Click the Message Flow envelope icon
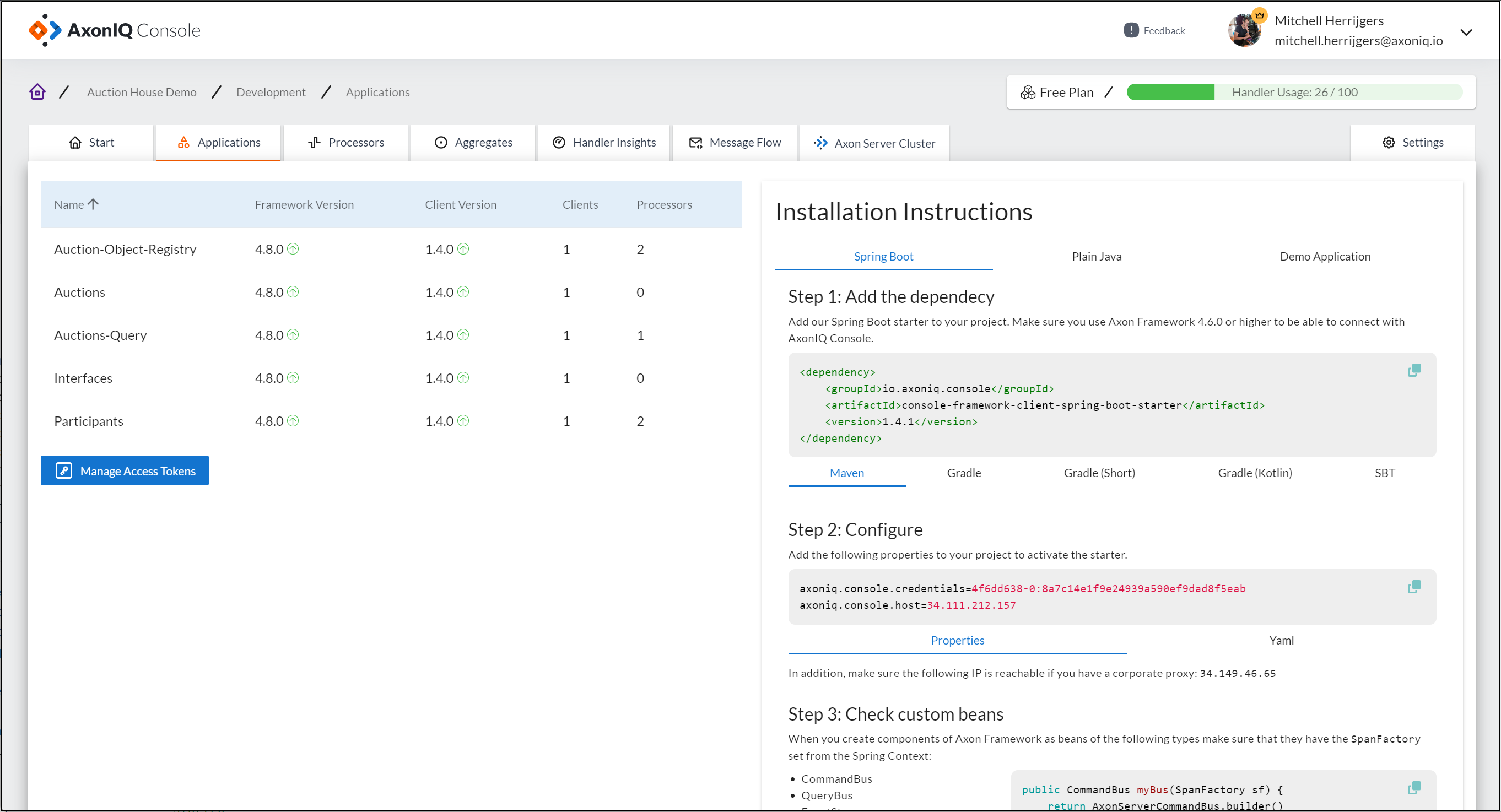Image resolution: width=1501 pixels, height=812 pixels. (696, 143)
